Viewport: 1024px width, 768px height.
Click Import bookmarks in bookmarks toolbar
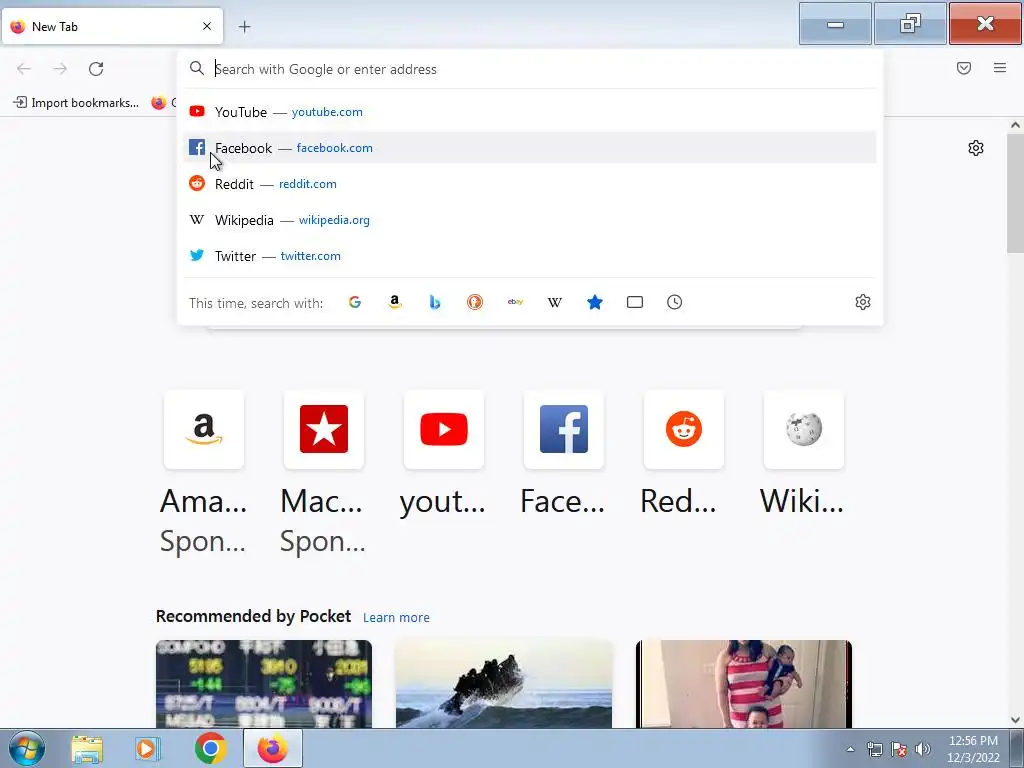(76, 103)
